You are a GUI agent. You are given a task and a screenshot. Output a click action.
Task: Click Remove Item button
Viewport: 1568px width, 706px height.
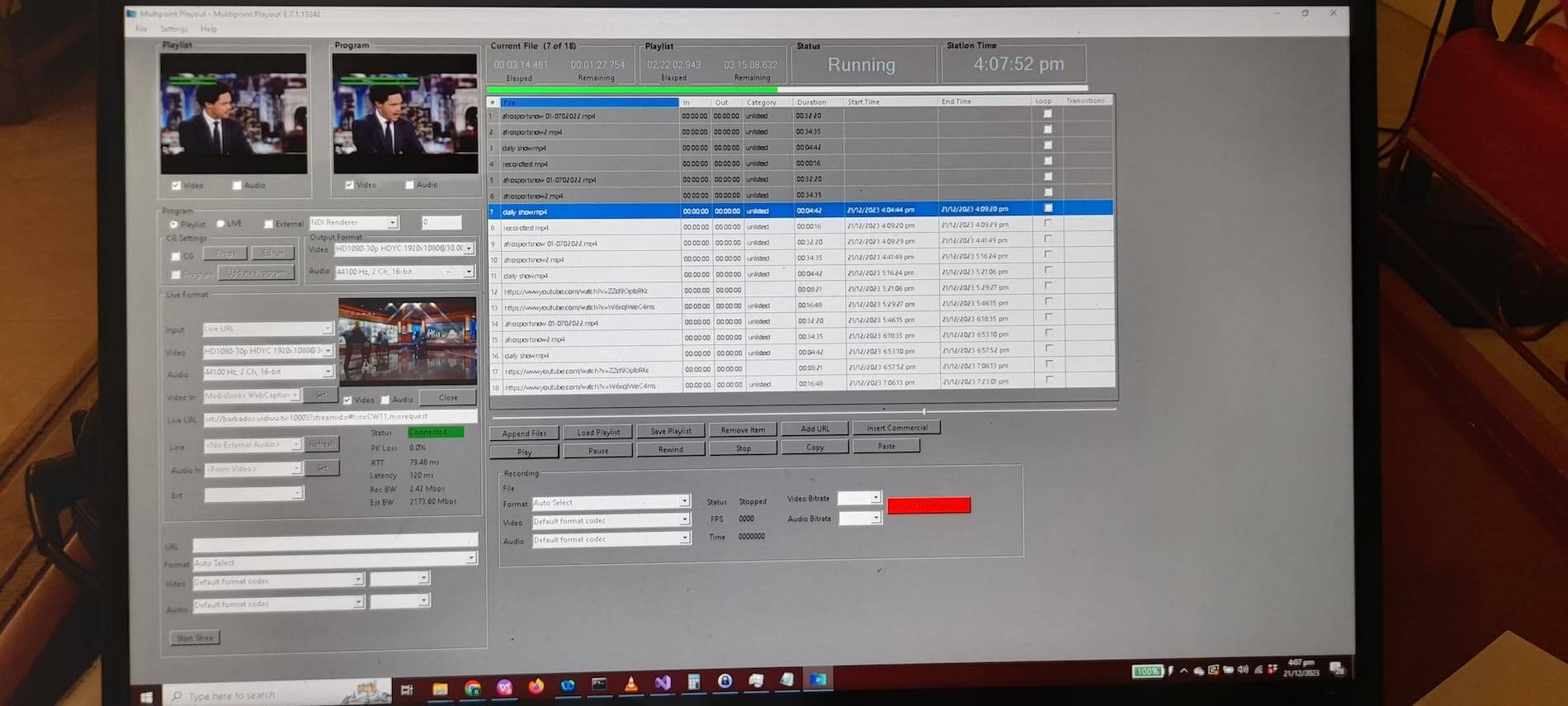tap(743, 430)
